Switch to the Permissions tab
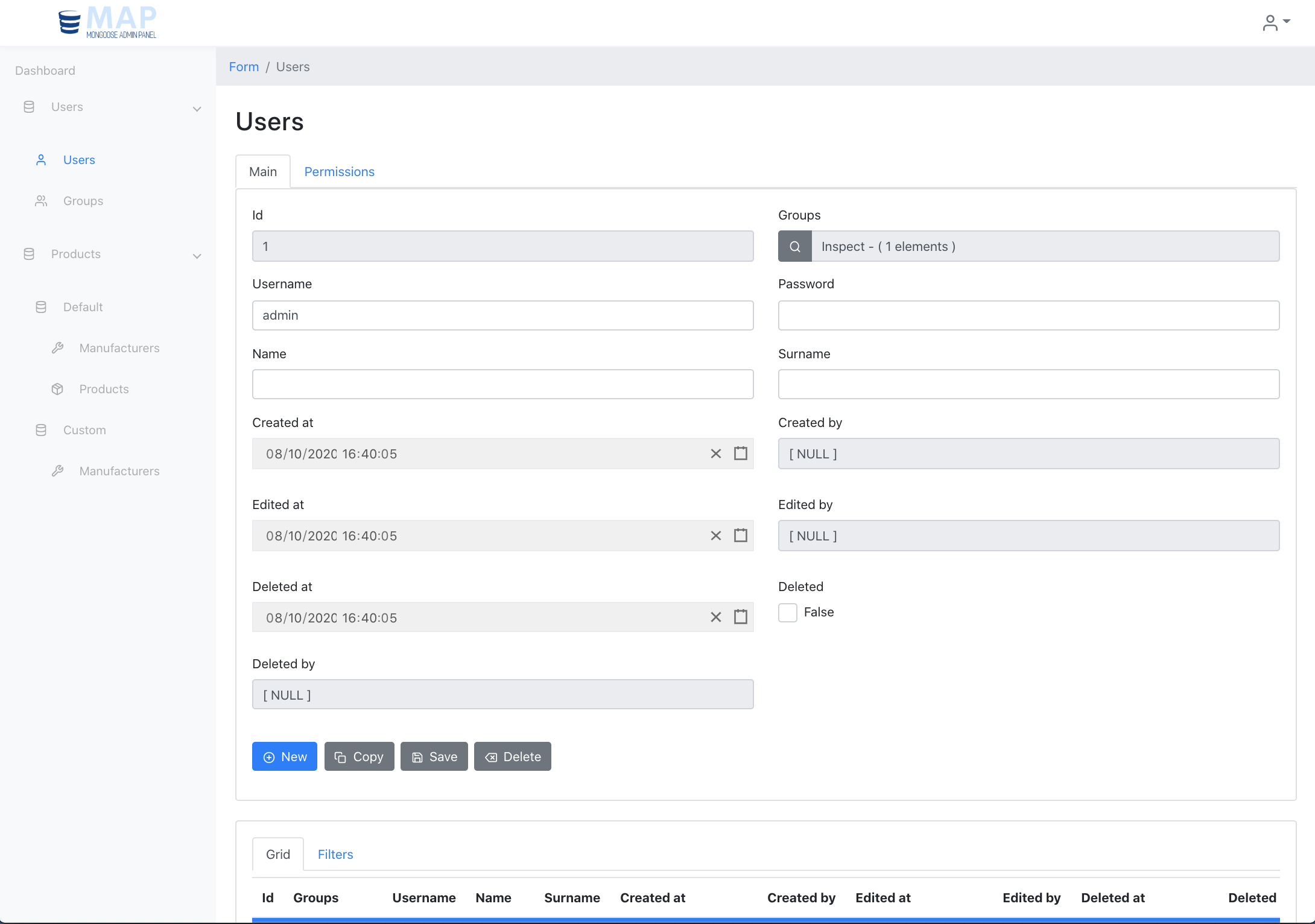Image resolution: width=1315 pixels, height=924 pixels. pos(339,172)
